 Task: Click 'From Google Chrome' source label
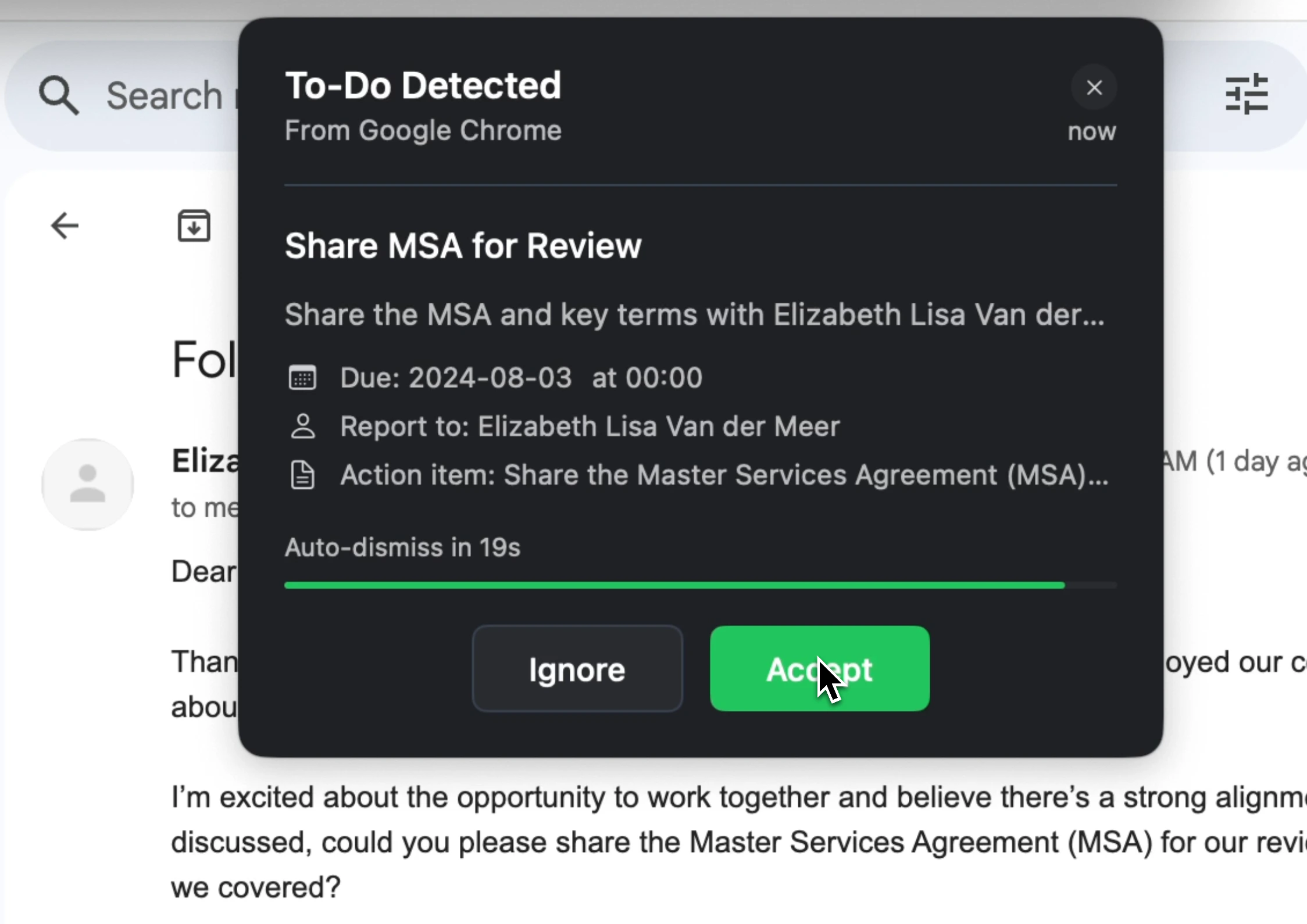point(422,130)
